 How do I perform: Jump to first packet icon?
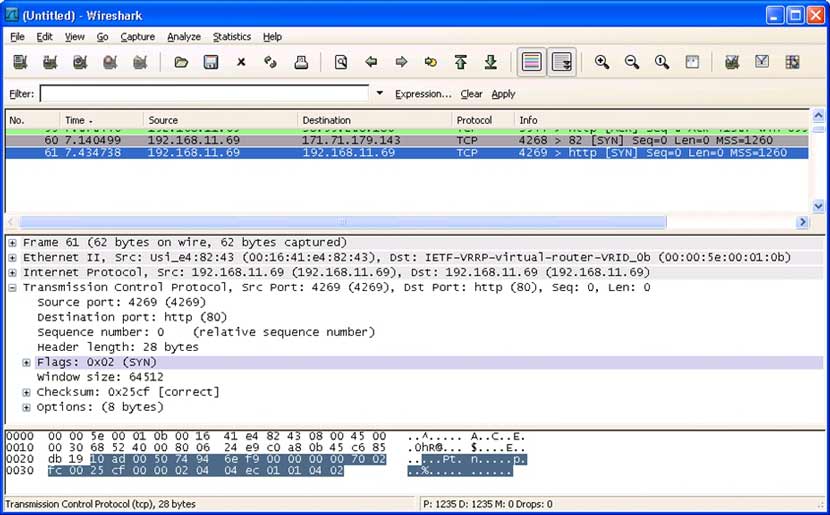point(461,62)
